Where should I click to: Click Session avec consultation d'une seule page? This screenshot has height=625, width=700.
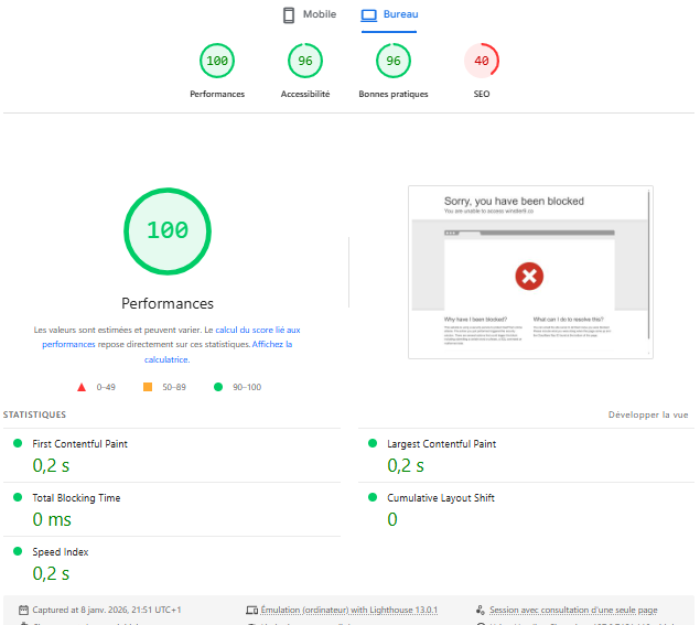[572, 610]
